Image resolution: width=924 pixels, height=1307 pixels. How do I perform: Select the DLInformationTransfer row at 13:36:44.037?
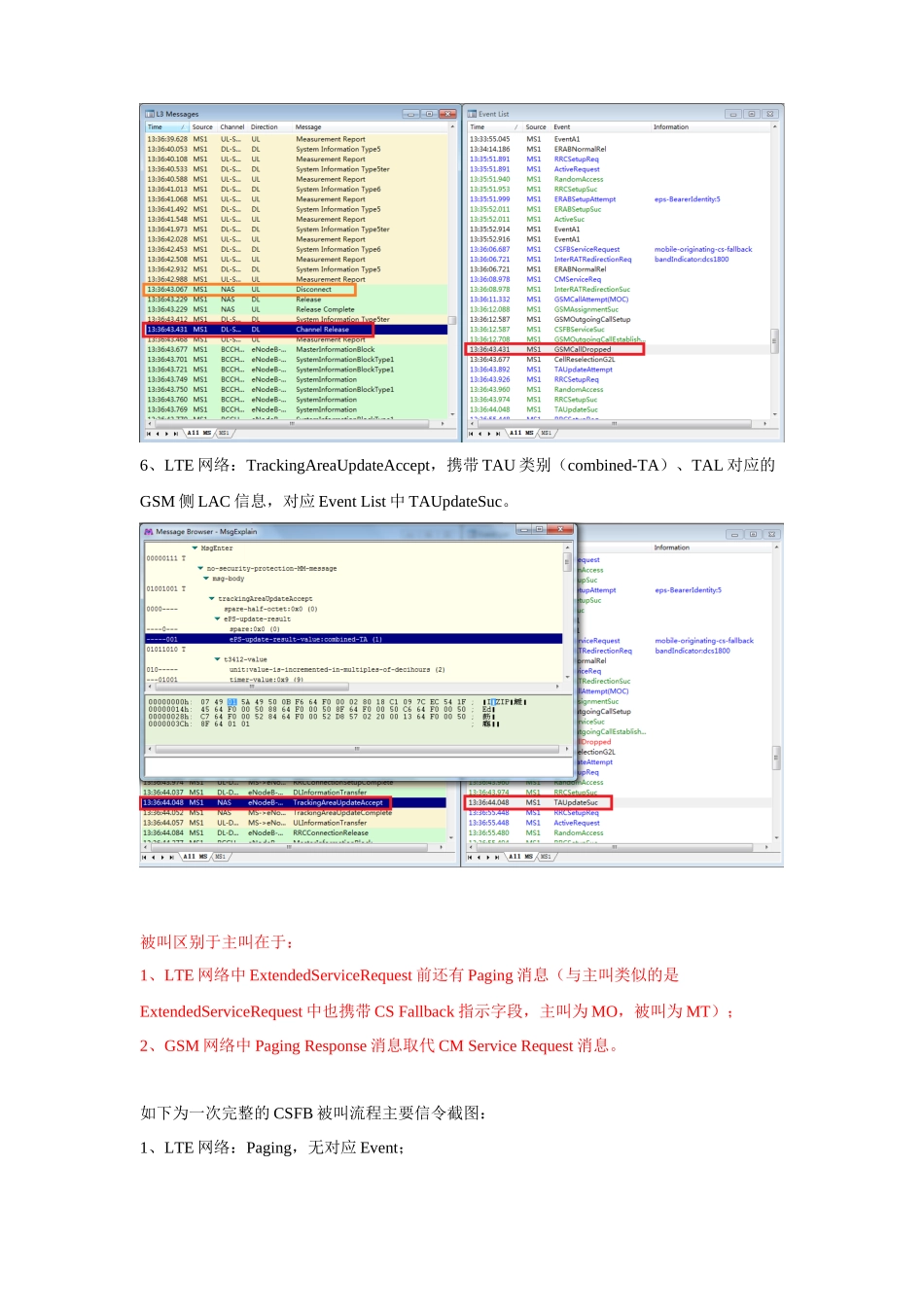(294, 793)
